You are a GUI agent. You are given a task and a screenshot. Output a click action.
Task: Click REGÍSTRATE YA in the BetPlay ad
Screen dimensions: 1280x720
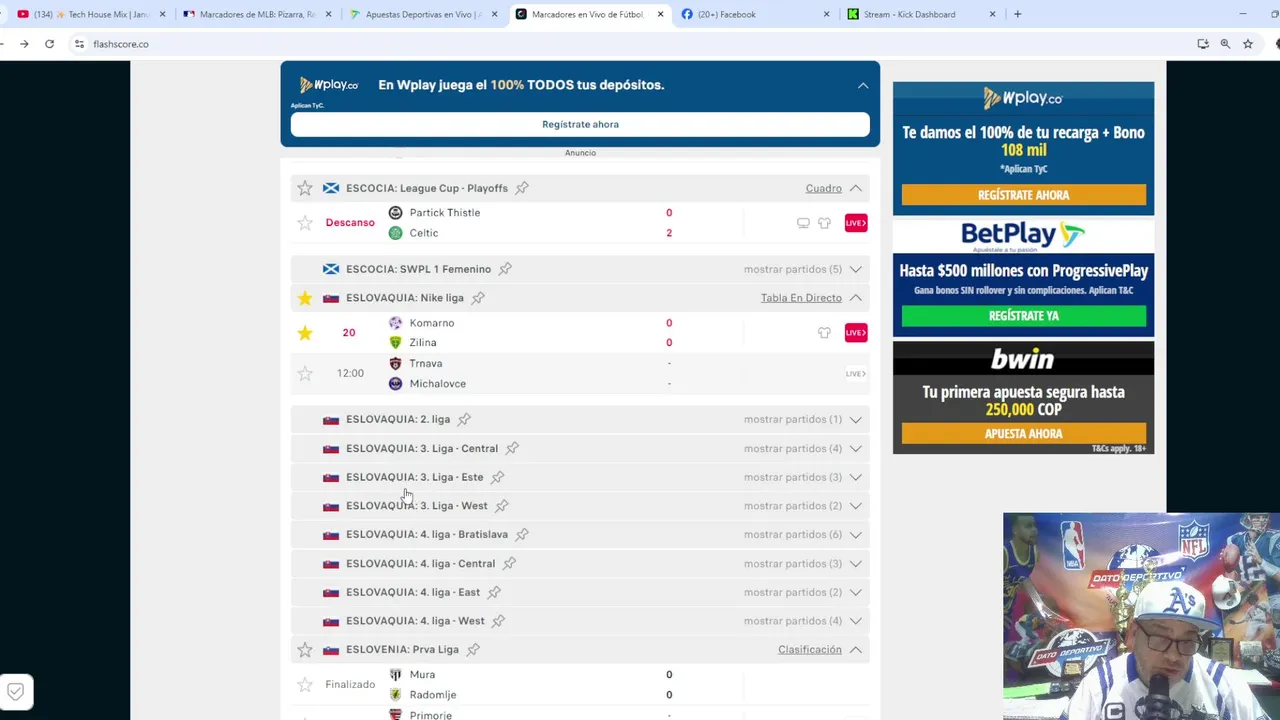click(1024, 316)
